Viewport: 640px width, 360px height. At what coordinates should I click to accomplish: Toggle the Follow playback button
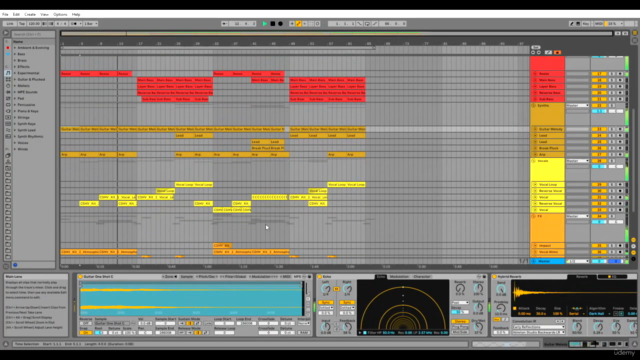(224, 24)
